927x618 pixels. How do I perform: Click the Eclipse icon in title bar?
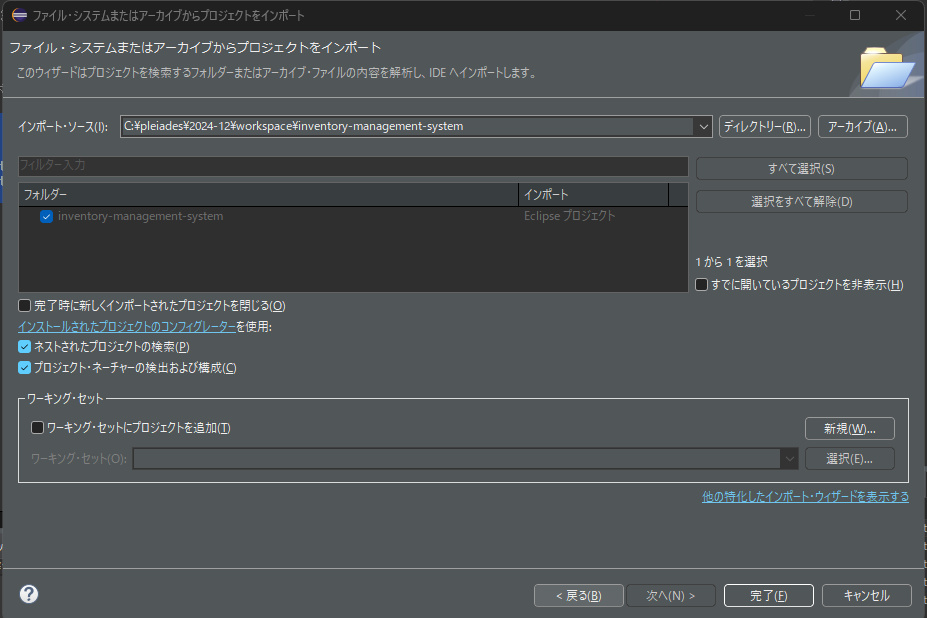coord(19,15)
